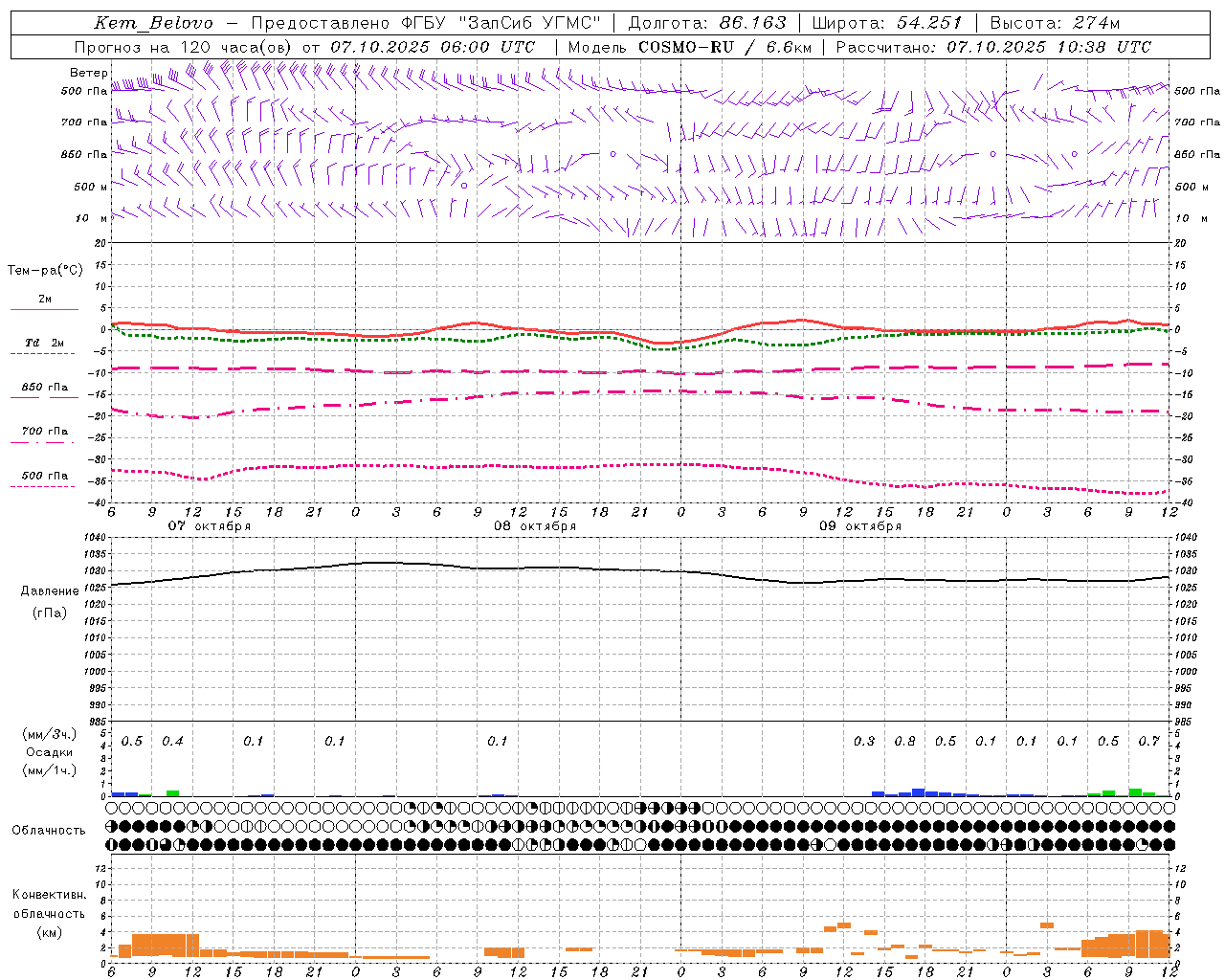Click the 0.7 precipitation value
Image resolution: width=1225 pixels, height=980 pixels.
point(1148,742)
